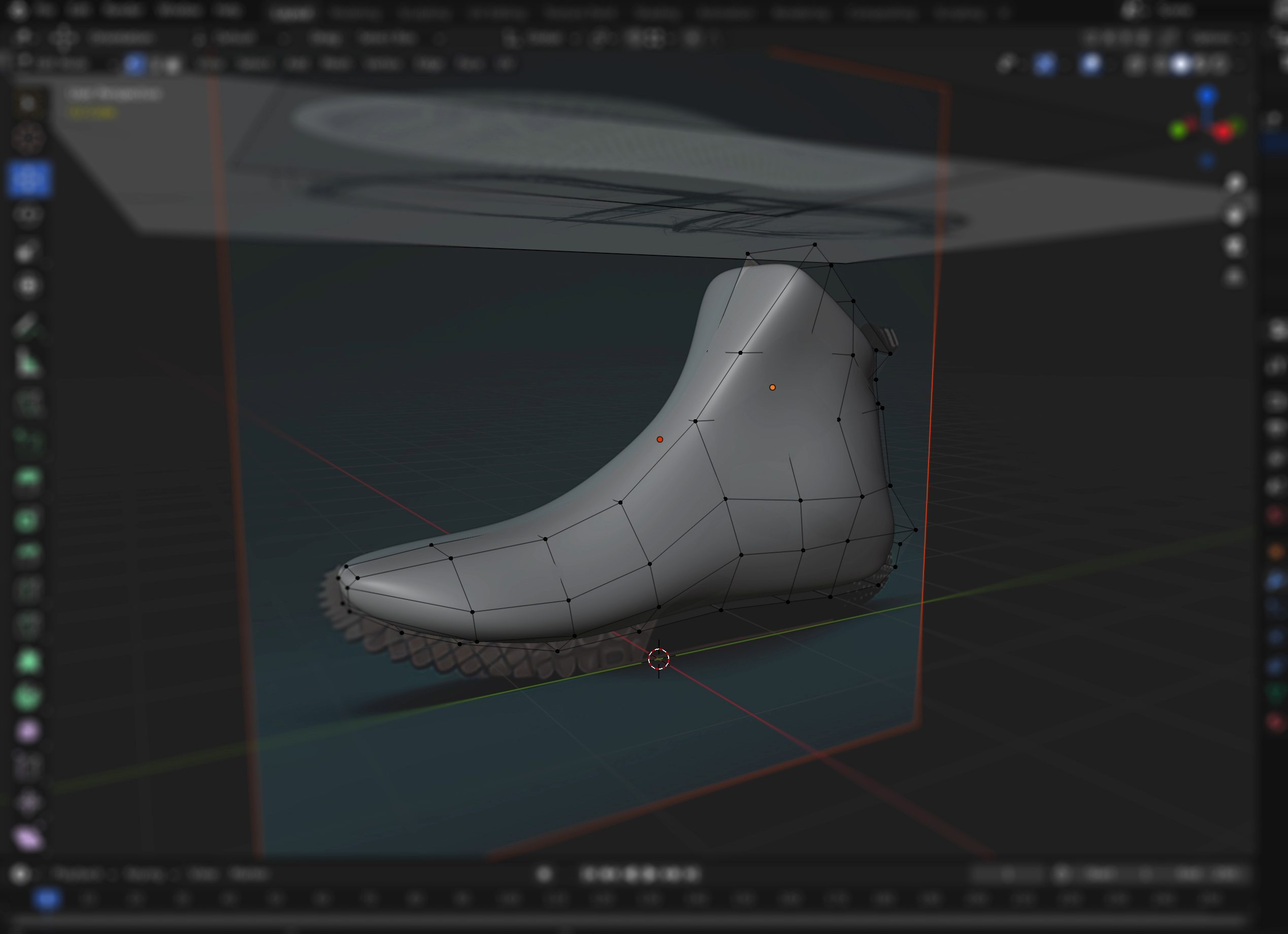The height and width of the screenshot is (934, 1288).
Task: Select the Smooth vertices tool
Action: tap(28, 731)
